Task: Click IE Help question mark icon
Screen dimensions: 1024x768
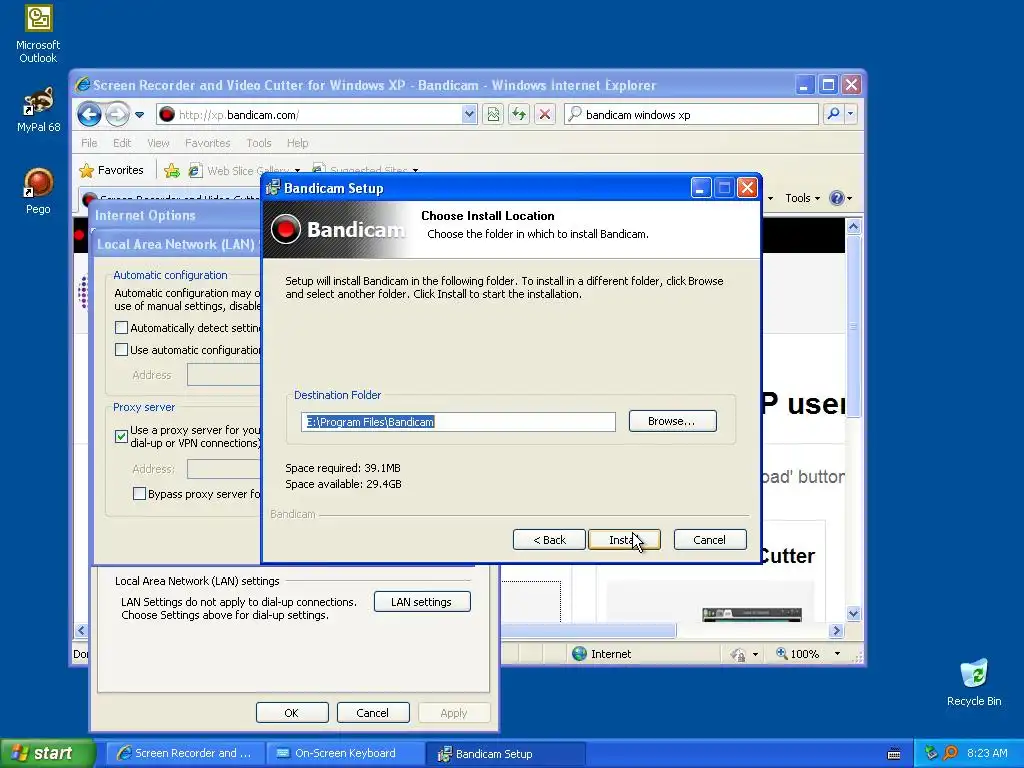Action: [837, 198]
